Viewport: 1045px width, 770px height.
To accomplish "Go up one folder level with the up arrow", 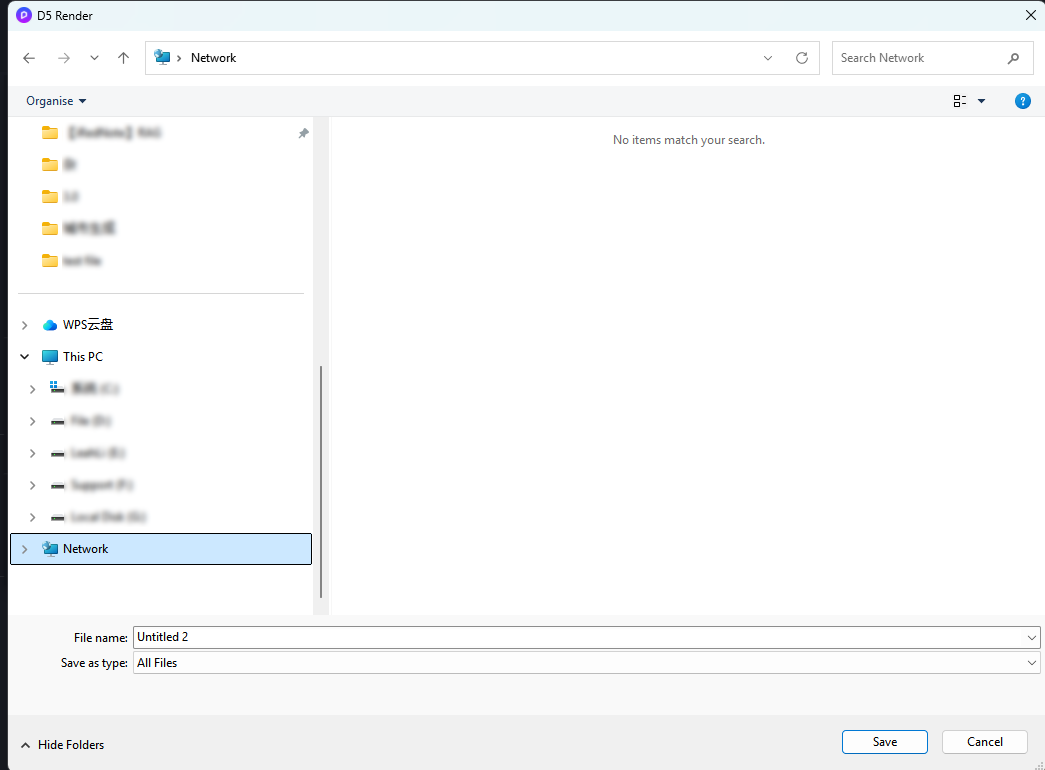I will [124, 58].
